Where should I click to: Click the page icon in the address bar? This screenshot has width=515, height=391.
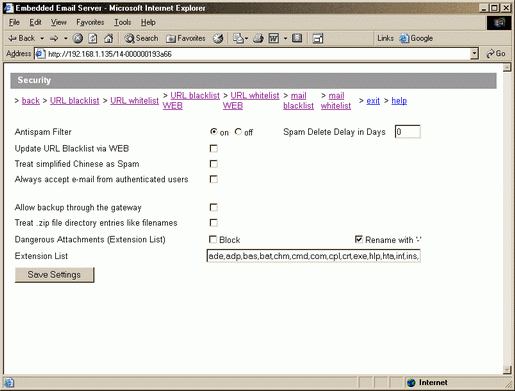[40, 54]
